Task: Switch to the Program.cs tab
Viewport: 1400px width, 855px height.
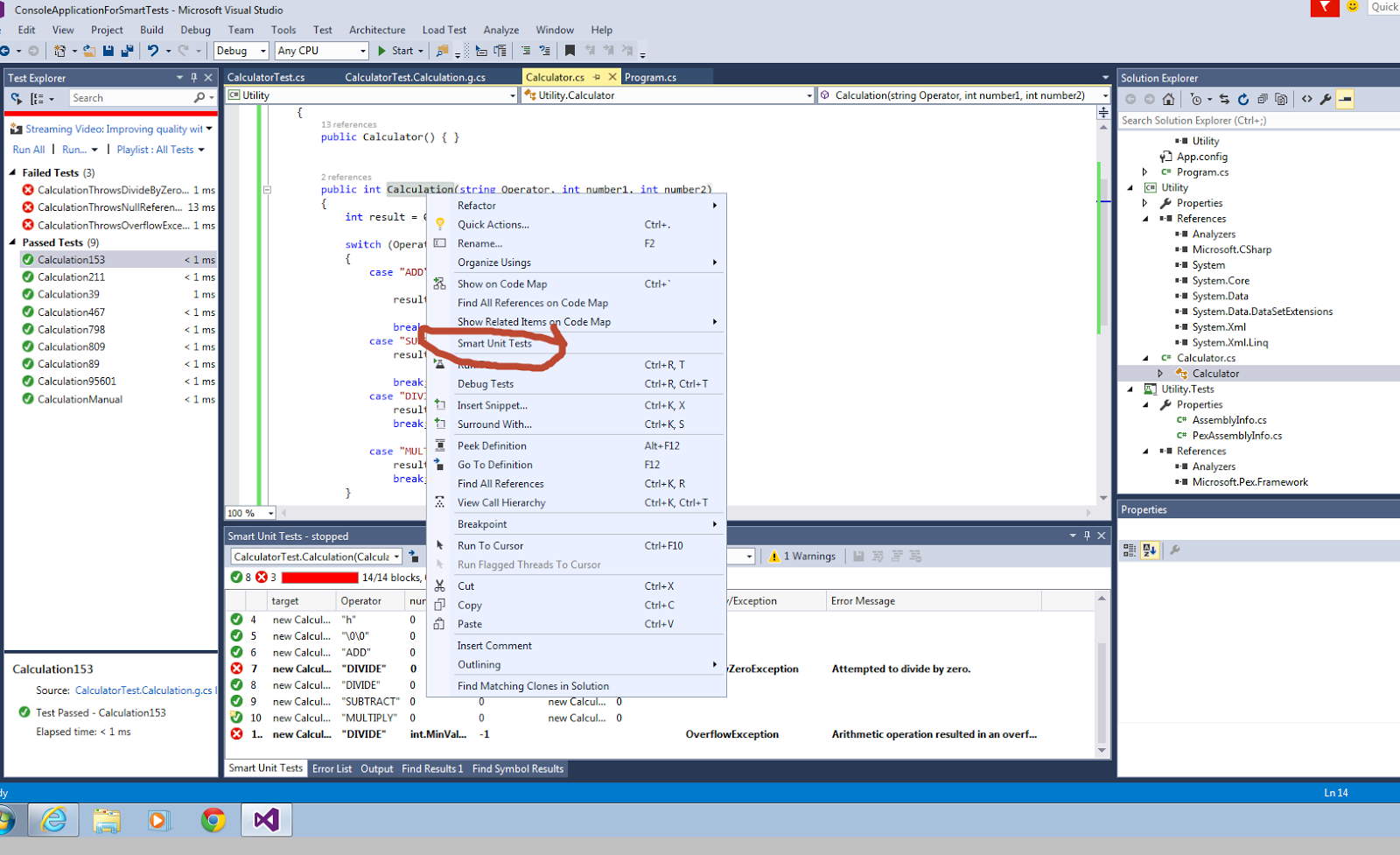Action: click(x=650, y=77)
